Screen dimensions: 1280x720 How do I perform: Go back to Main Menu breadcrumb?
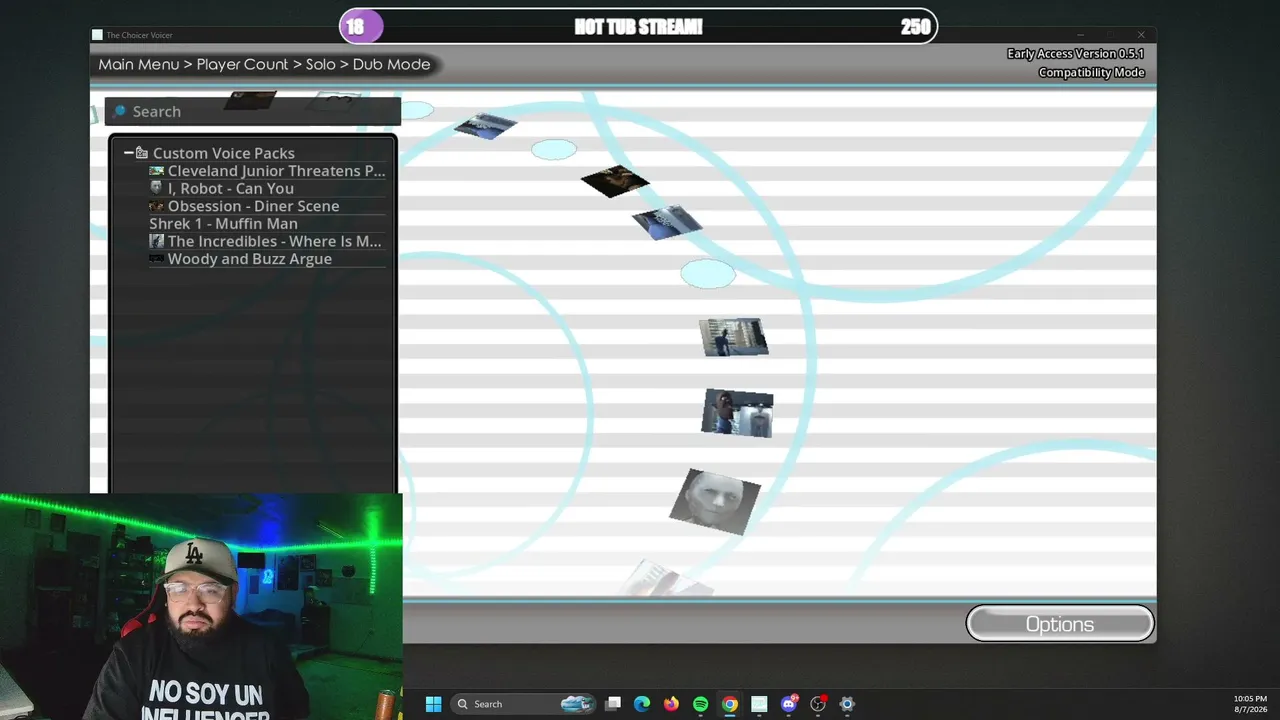pos(139,64)
